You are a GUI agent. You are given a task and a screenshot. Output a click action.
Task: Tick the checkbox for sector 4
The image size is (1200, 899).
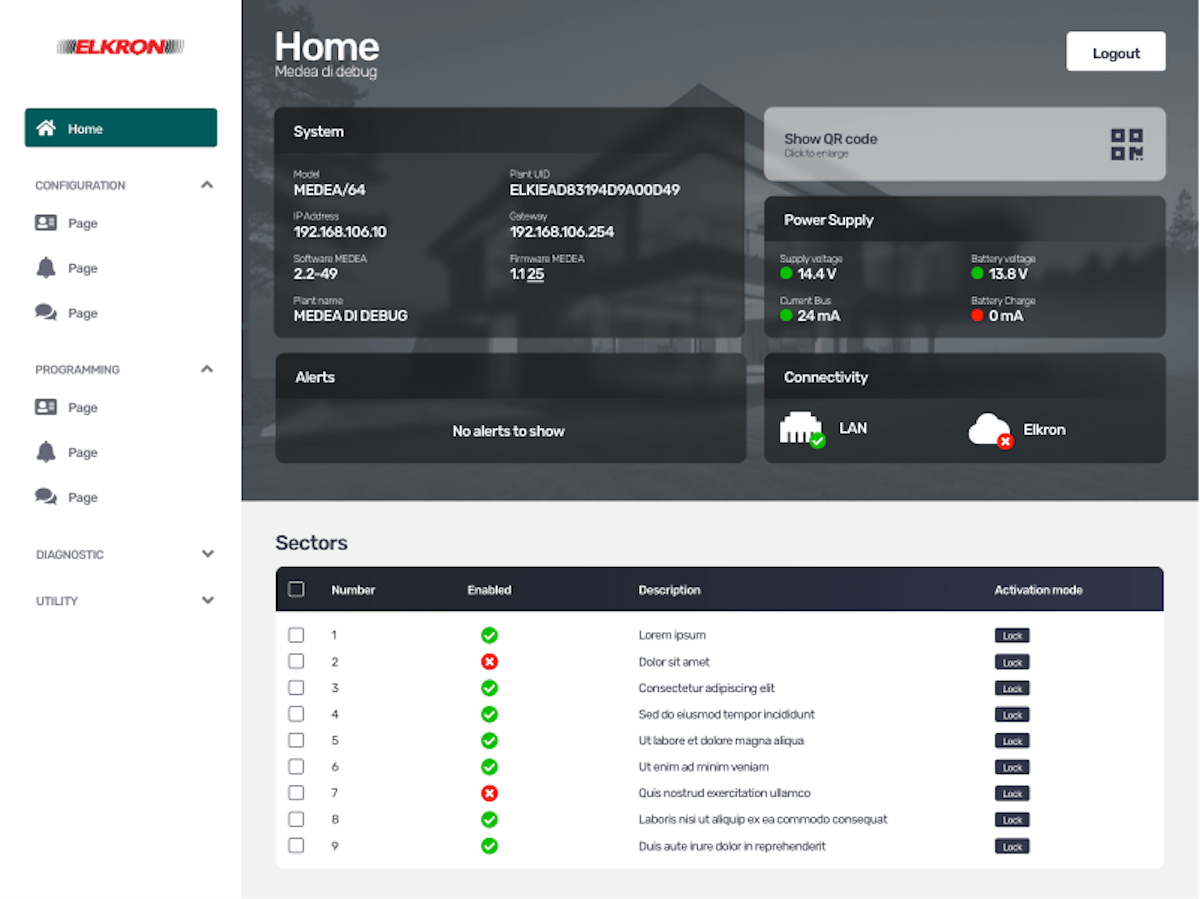click(296, 714)
